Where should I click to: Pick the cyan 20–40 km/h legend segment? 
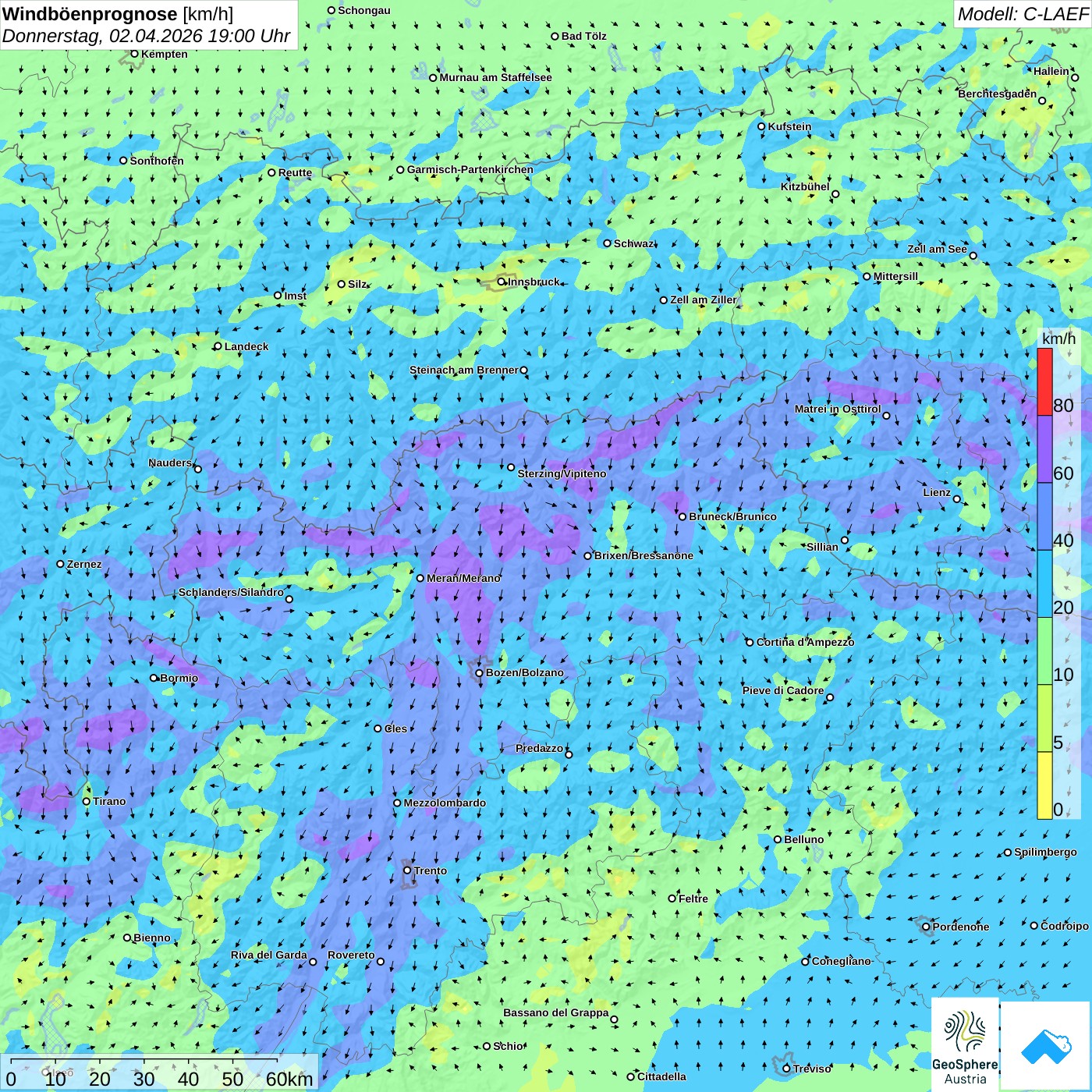pyautogui.click(x=1044, y=584)
